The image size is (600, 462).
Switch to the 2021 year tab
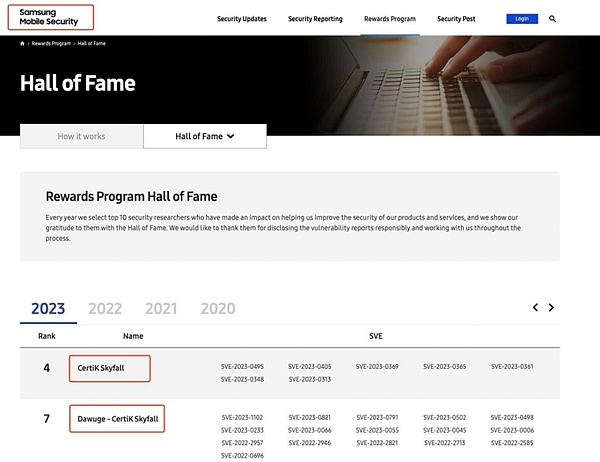[x=161, y=309]
